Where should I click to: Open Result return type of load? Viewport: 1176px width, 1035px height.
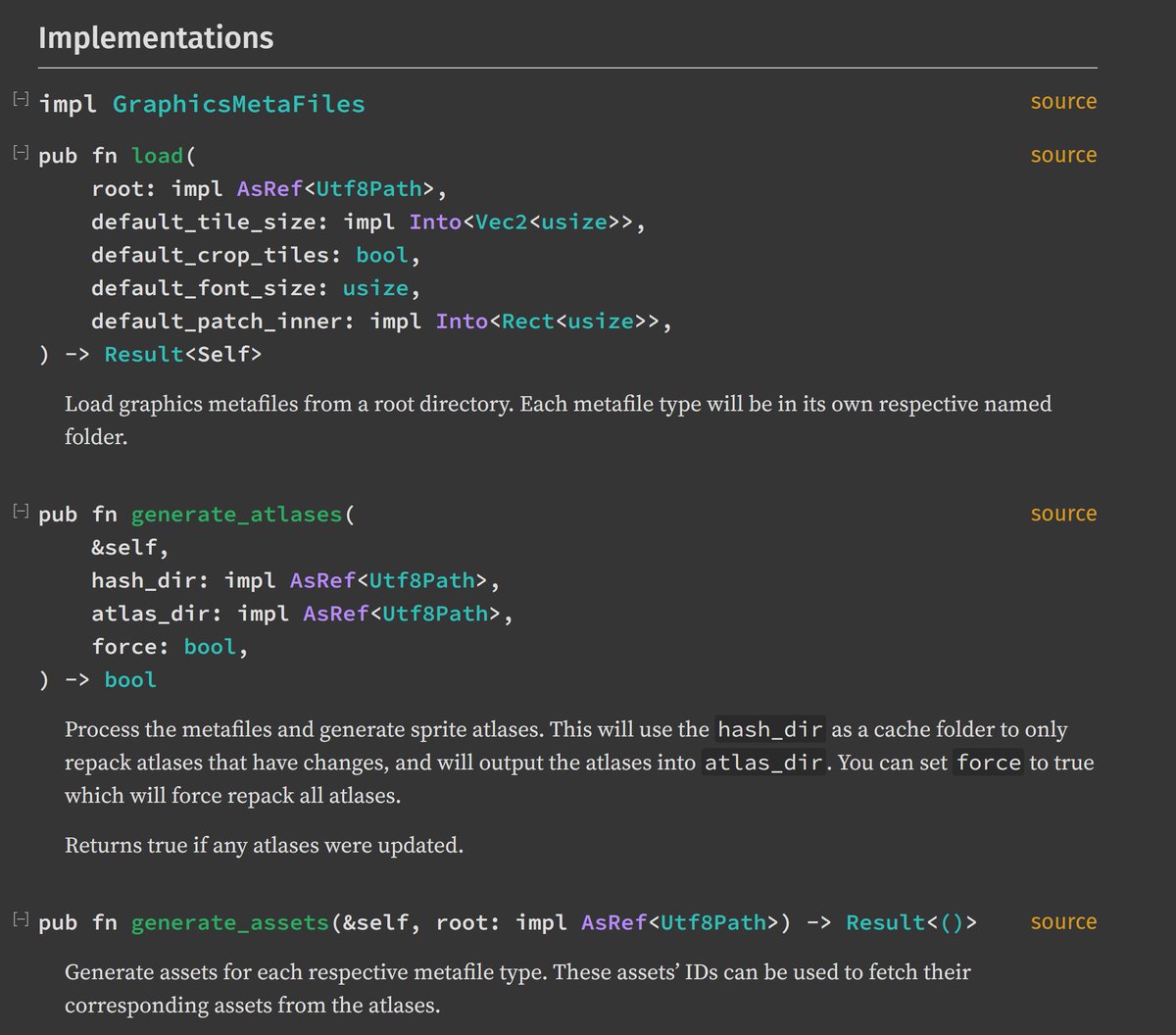(x=144, y=354)
